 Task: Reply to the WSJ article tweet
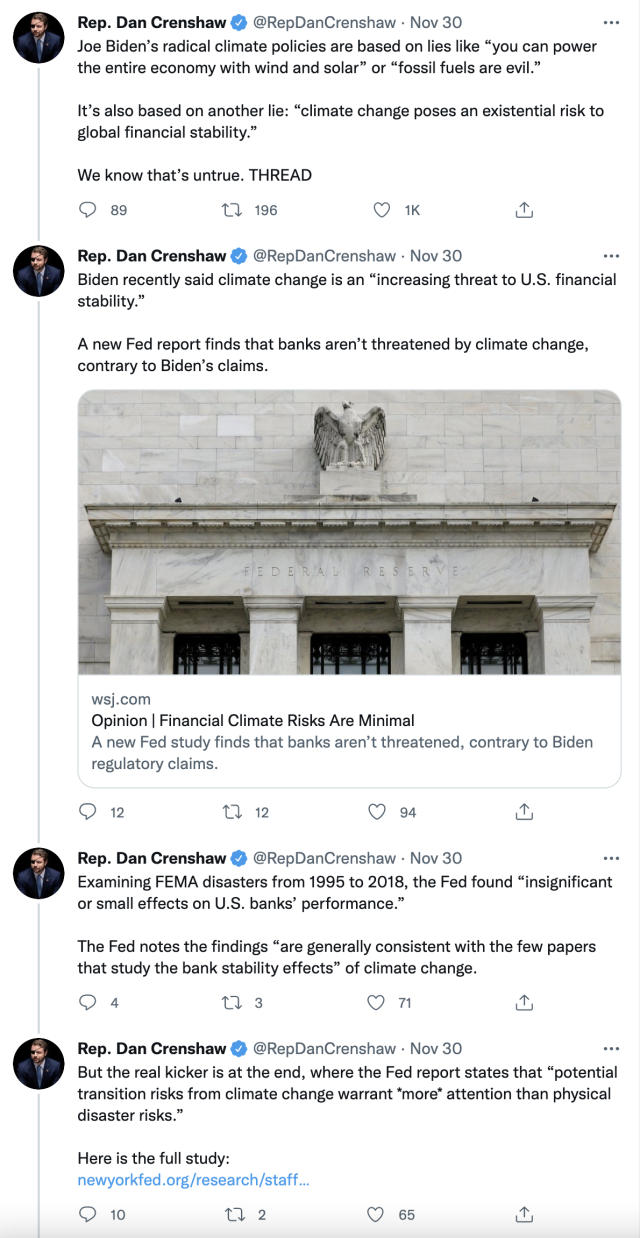click(x=88, y=812)
